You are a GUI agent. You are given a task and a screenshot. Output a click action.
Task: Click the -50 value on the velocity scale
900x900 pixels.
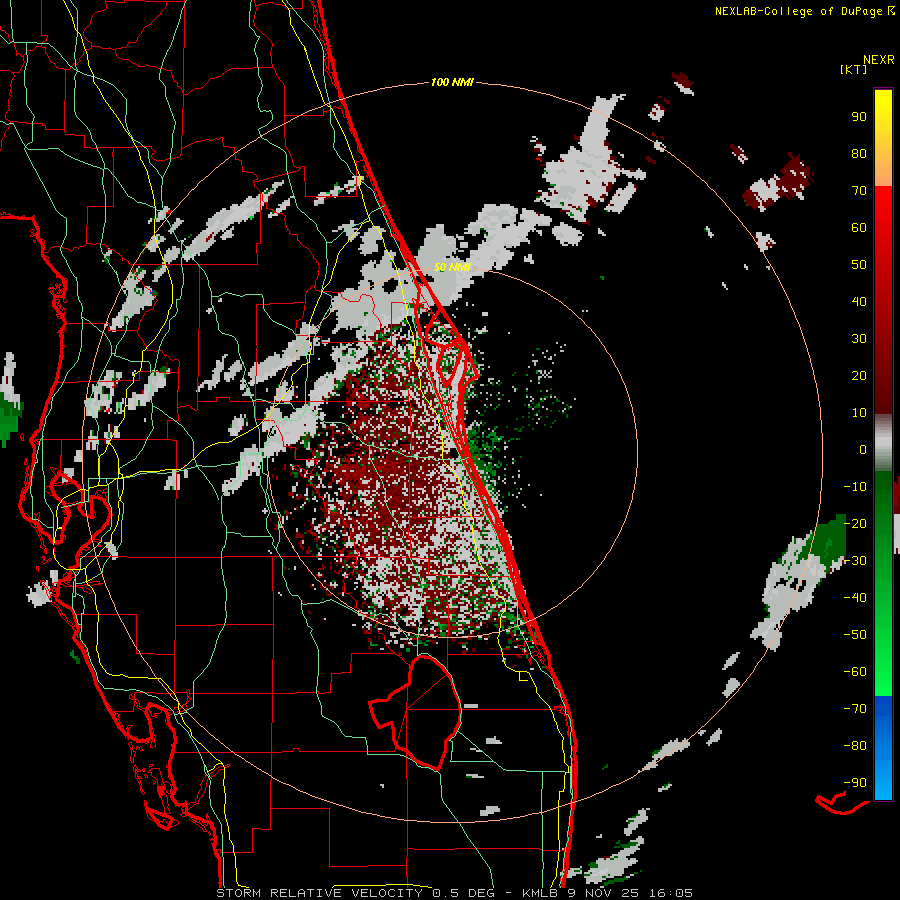coord(855,635)
